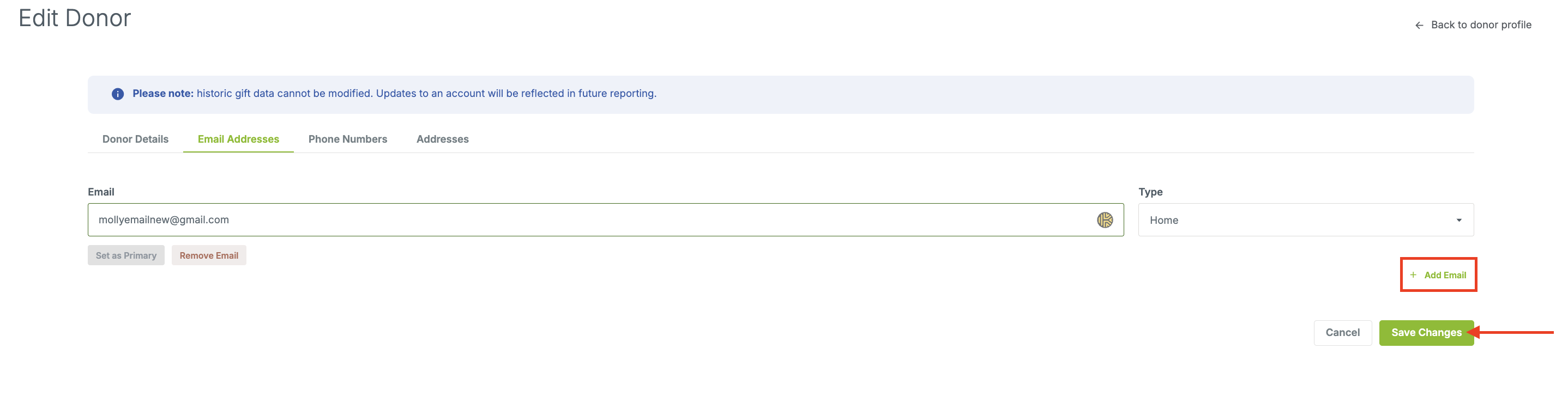1568x403 pixels.
Task: Open the Phone Numbers tab
Action: [347, 139]
